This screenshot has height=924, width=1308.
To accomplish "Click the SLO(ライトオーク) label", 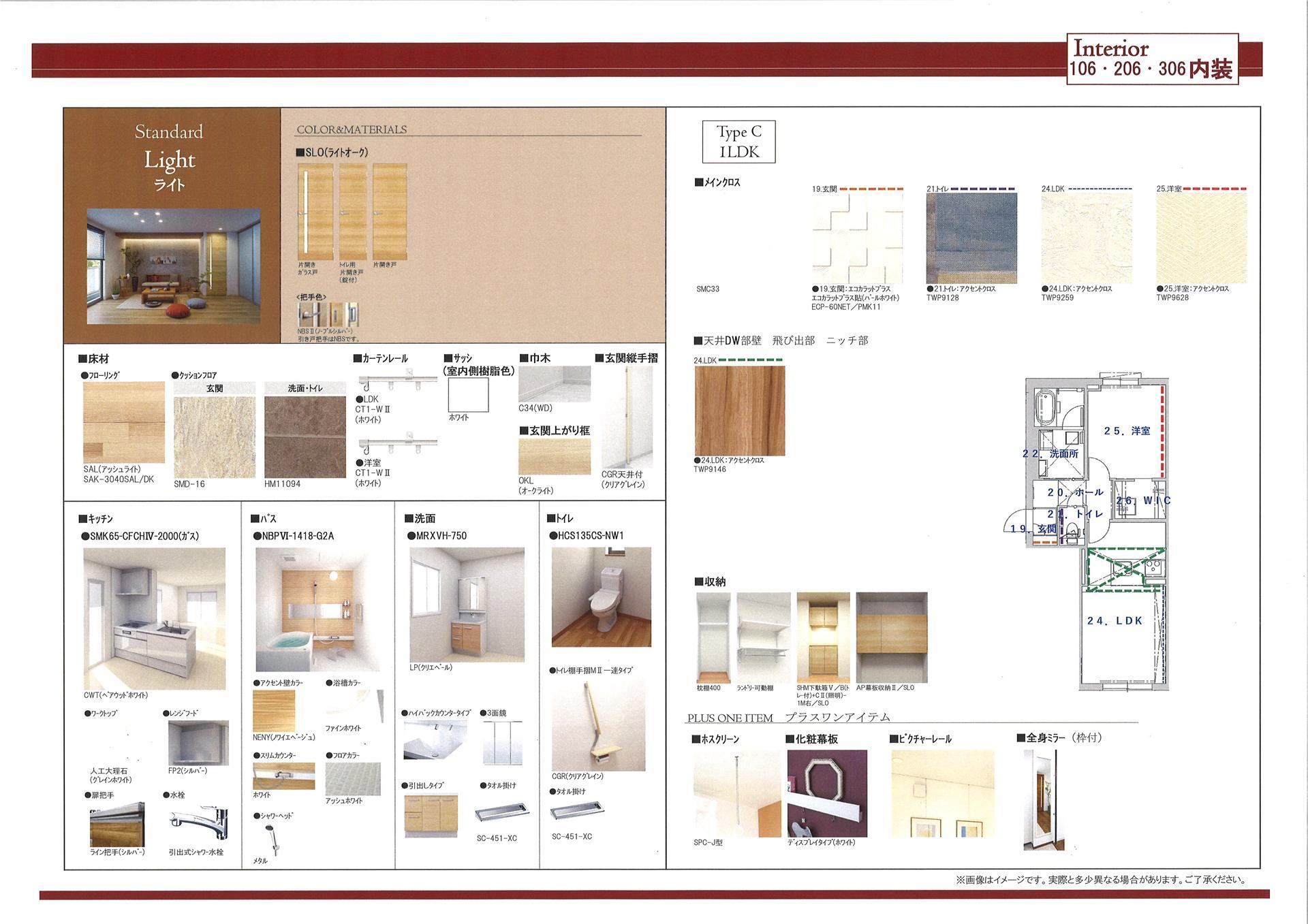I will (332, 153).
